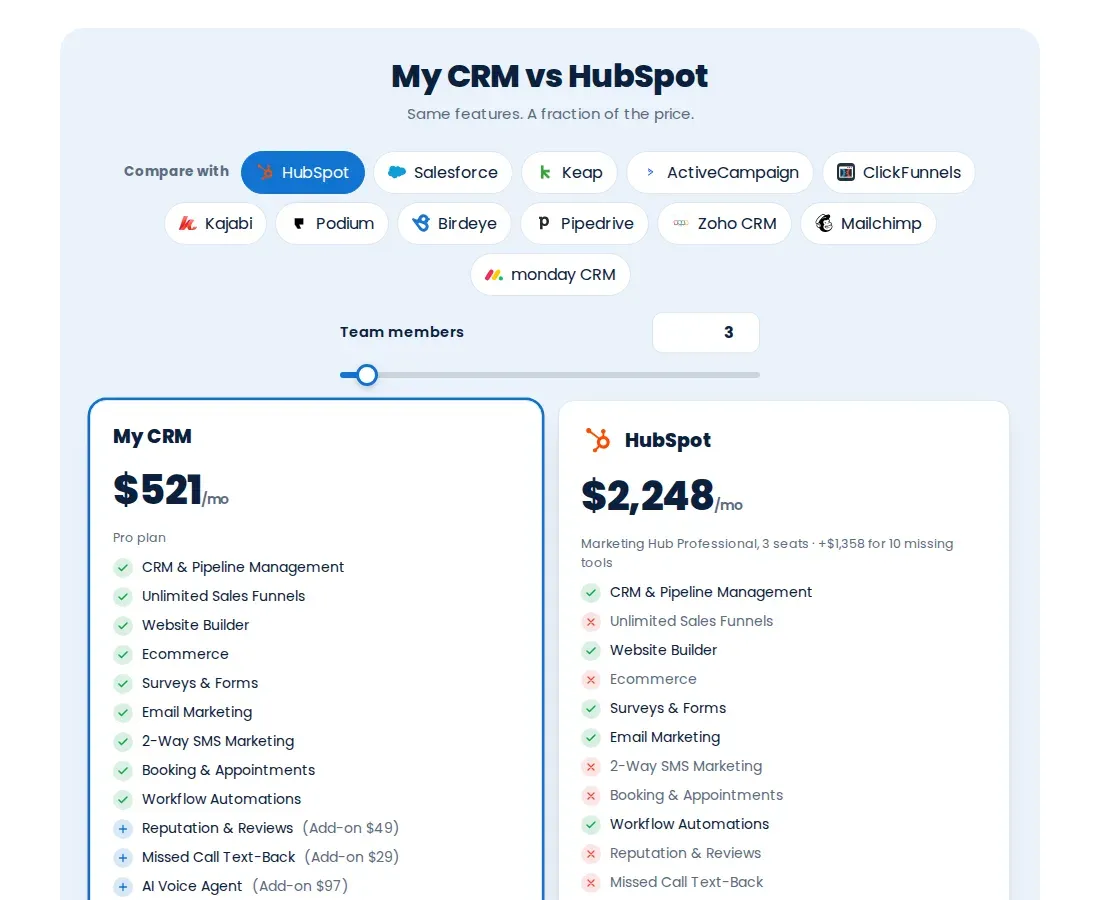Click the check icon for My CRM Booking & Appointments
This screenshot has height=900, width=1100.
point(123,771)
